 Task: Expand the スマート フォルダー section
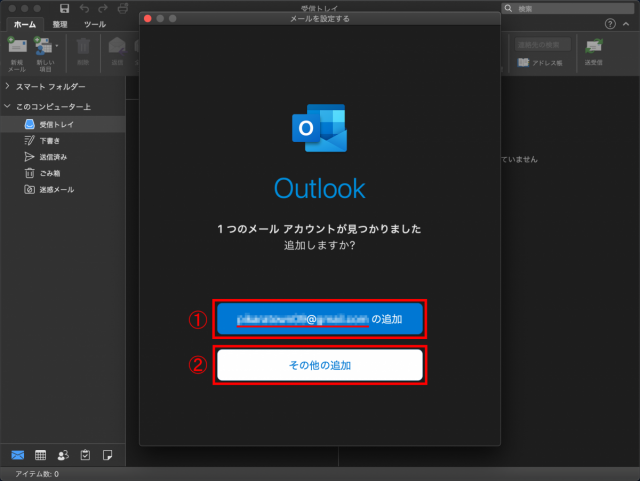click(7, 87)
